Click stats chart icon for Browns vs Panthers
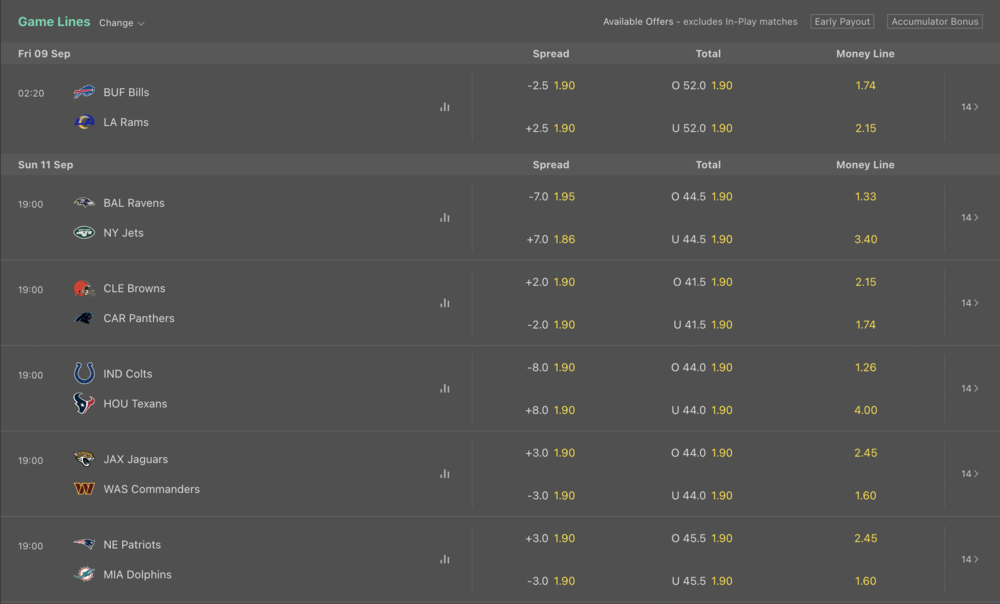The height and width of the screenshot is (604, 1000). (444, 303)
